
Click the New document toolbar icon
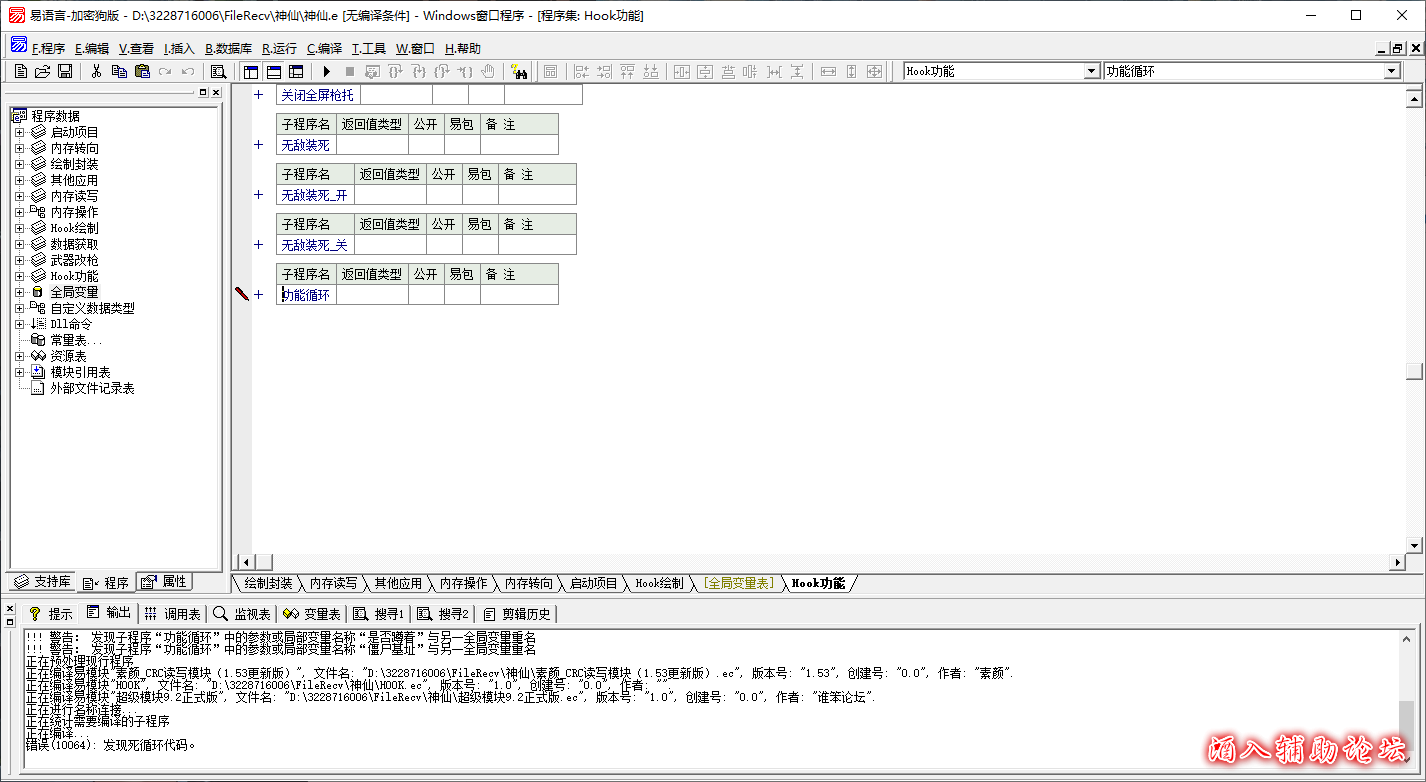21,71
